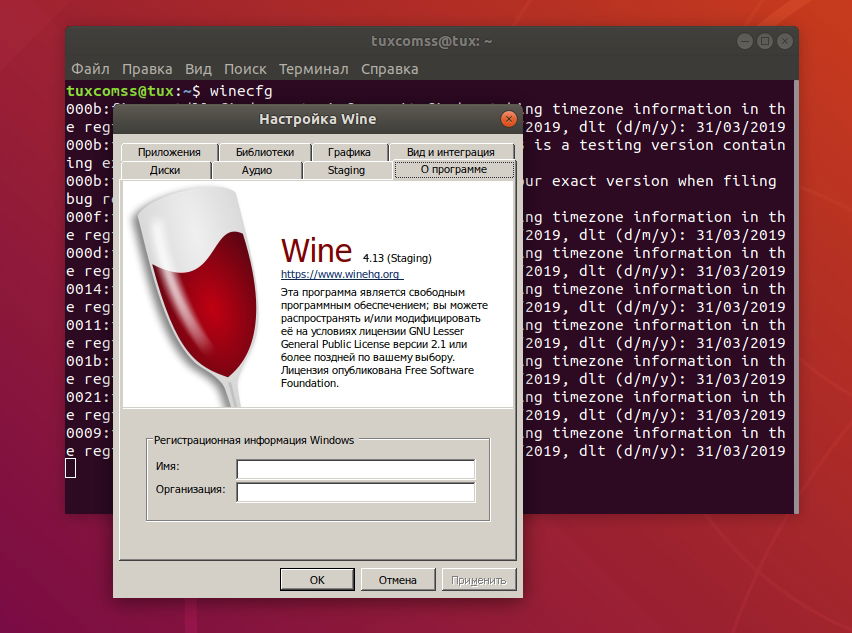
Task: Click the О программе tab
Action: 454,170
